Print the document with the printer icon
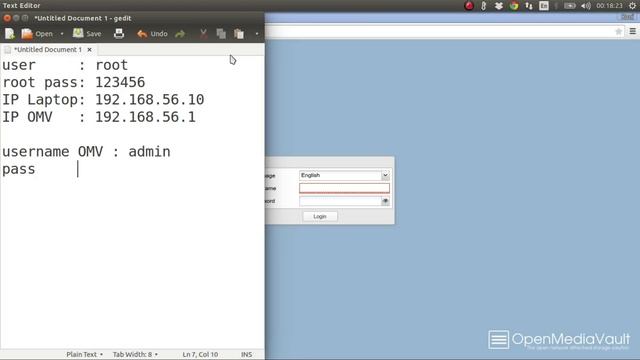Screen dimensions: 640x360 pyautogui.click(x=119, y=33)
